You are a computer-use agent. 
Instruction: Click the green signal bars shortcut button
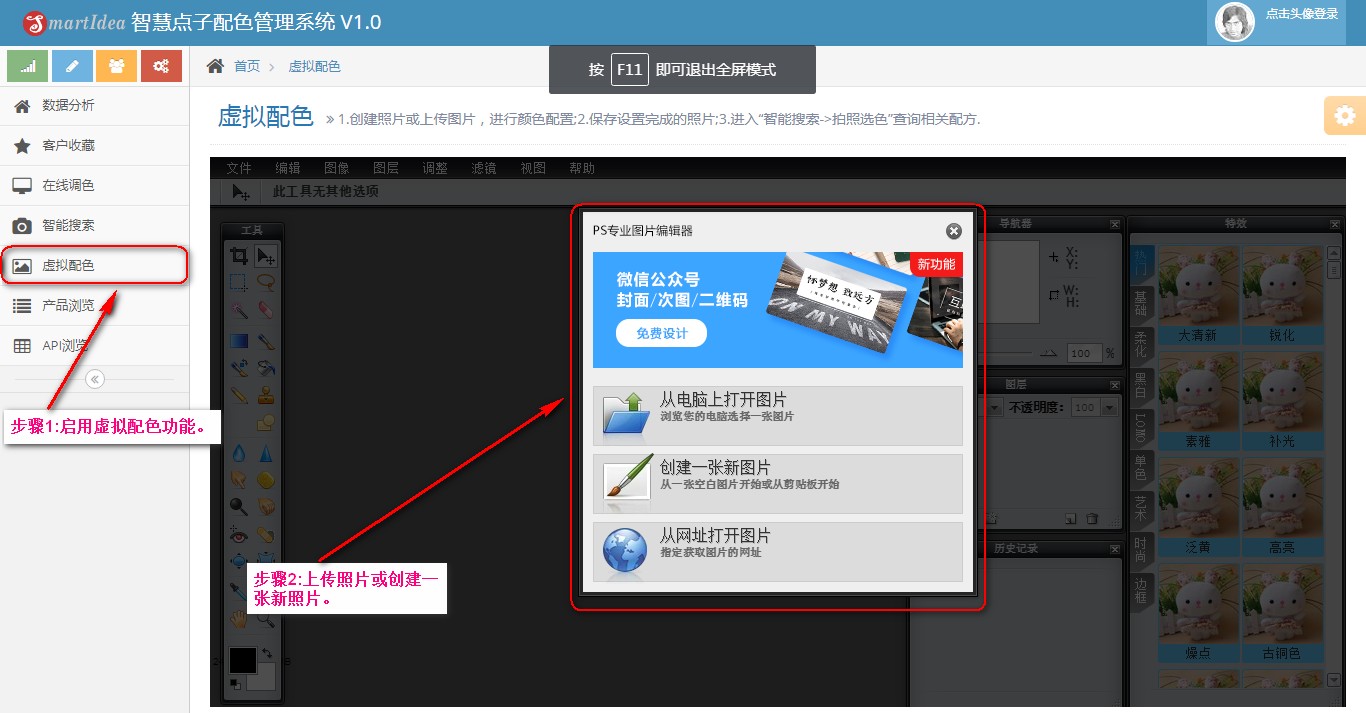click(27, 66)
